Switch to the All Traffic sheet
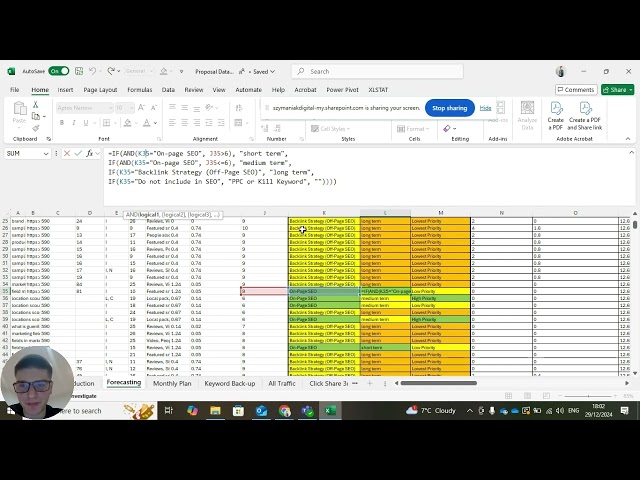The height and width of the screenshot is (480, 640). click(282, 384)
